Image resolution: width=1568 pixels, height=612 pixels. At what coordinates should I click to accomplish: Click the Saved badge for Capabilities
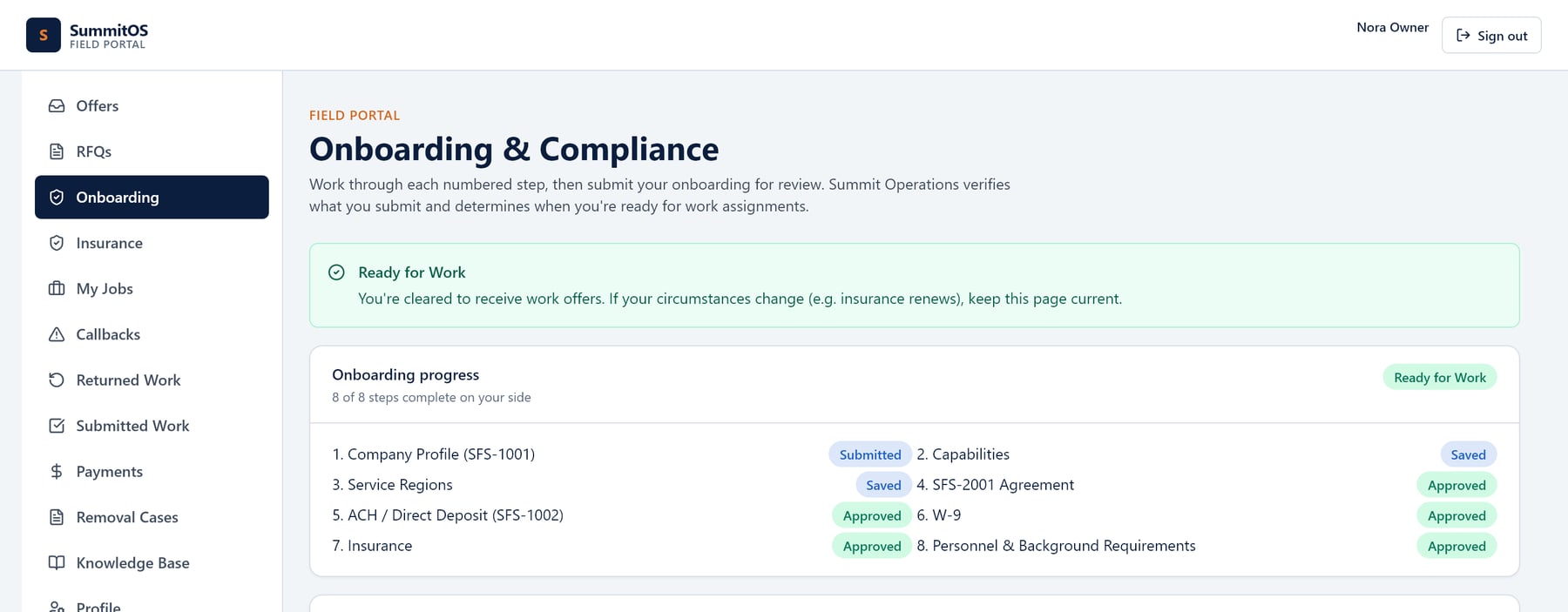coord(1468,454)
